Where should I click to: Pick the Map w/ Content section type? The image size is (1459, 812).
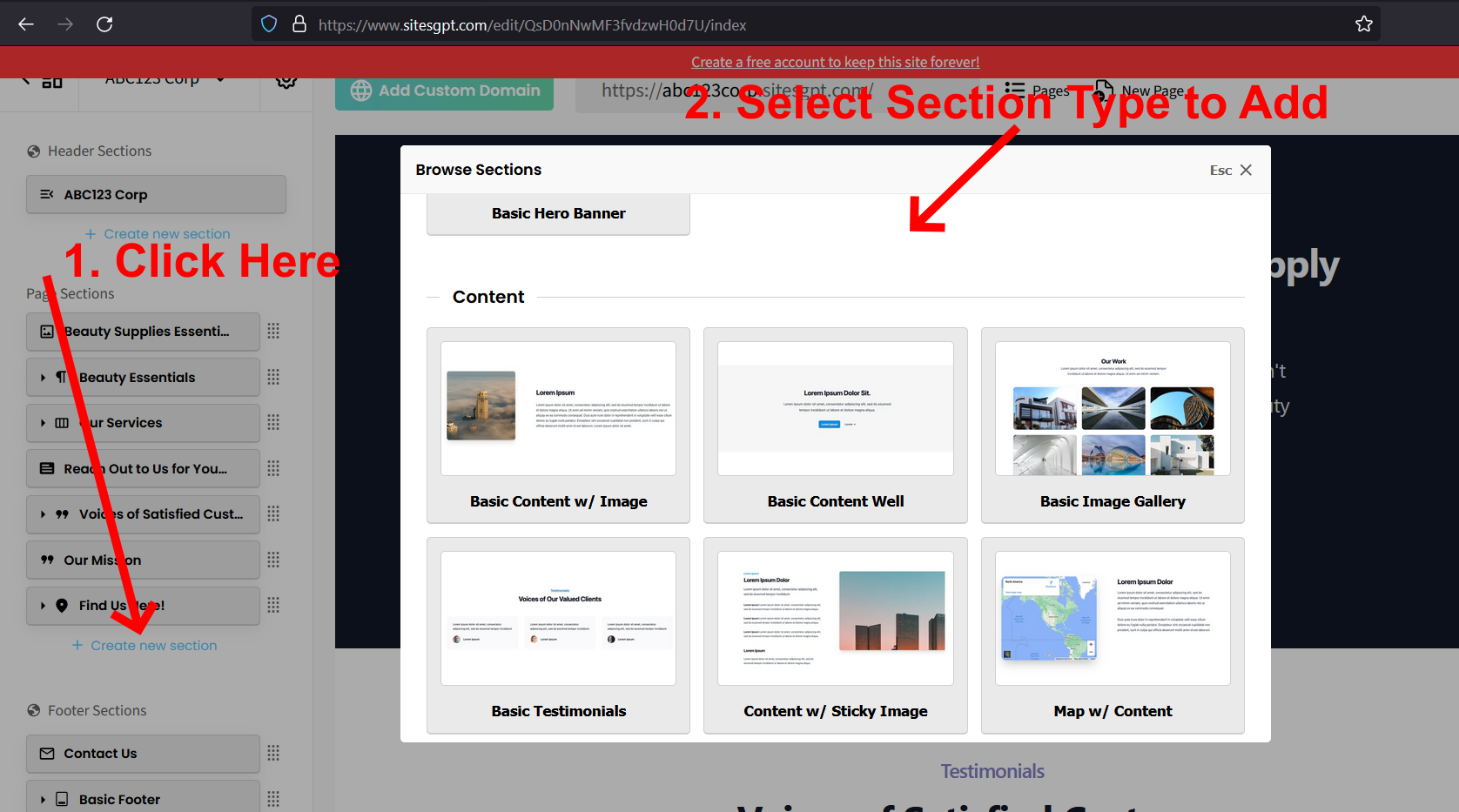click(1112, 634)
